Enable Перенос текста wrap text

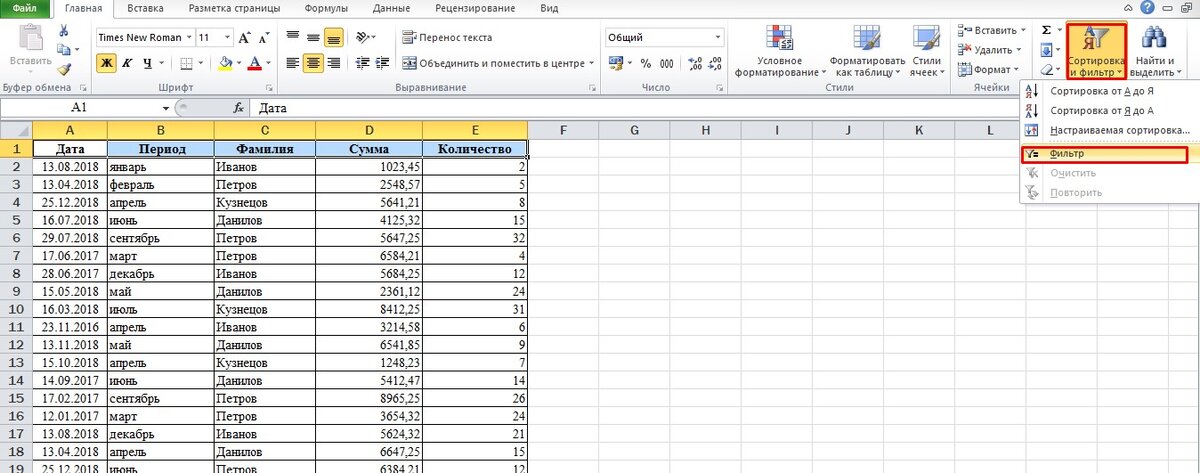click(448, 37)
